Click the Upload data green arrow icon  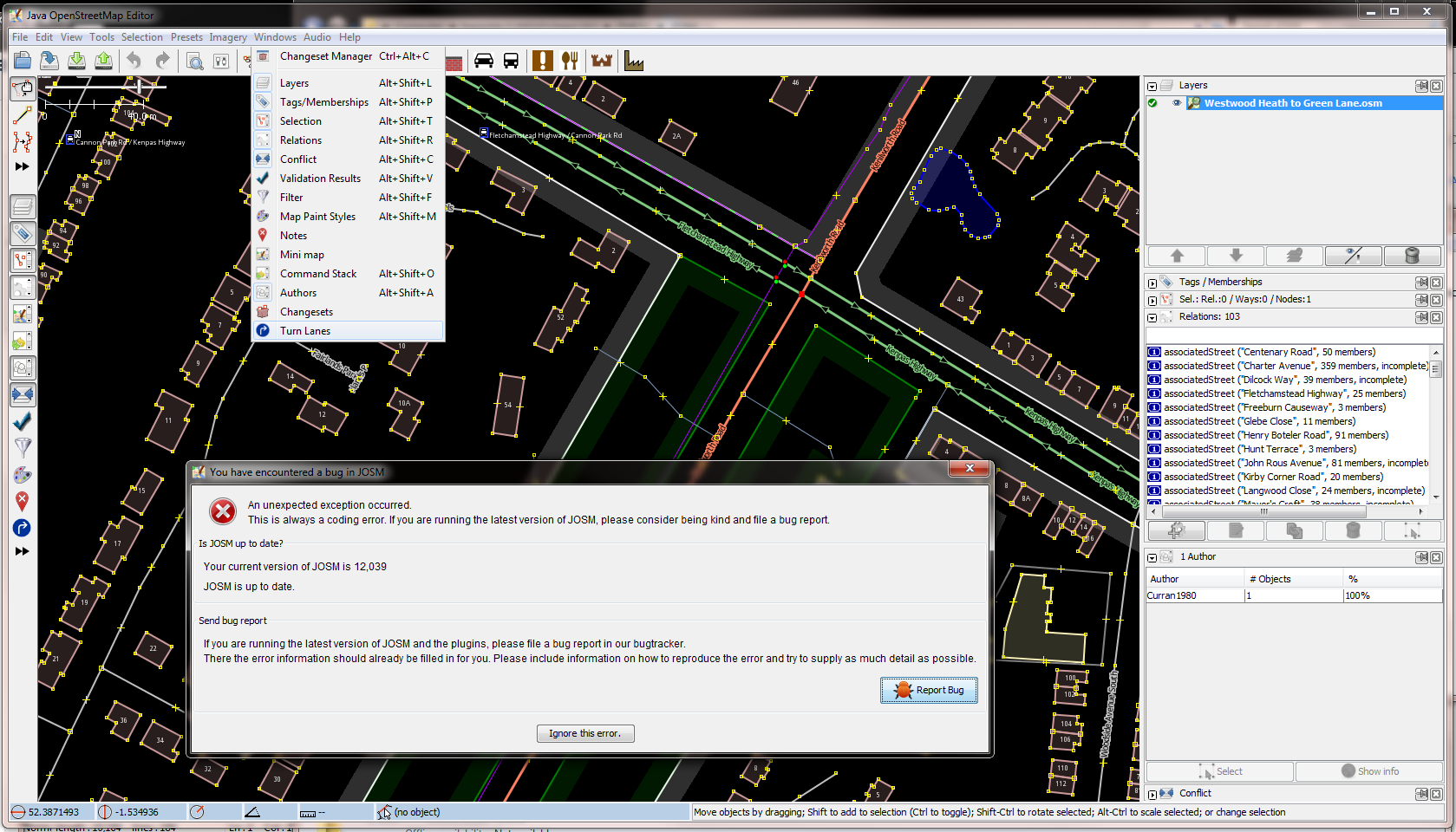click(x=103, y=60)
